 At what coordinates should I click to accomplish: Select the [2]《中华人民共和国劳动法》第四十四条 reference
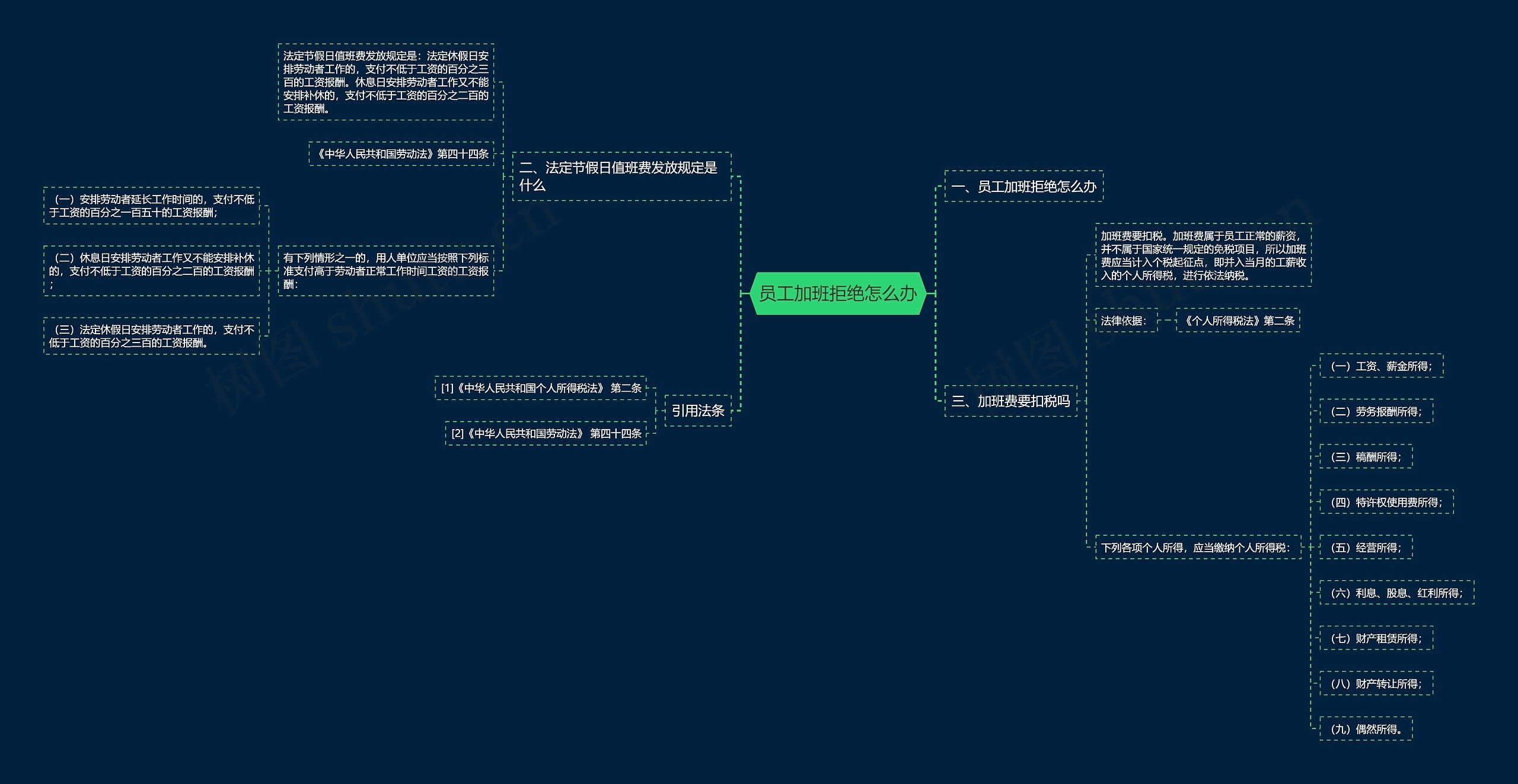click(x=546, y=434)
